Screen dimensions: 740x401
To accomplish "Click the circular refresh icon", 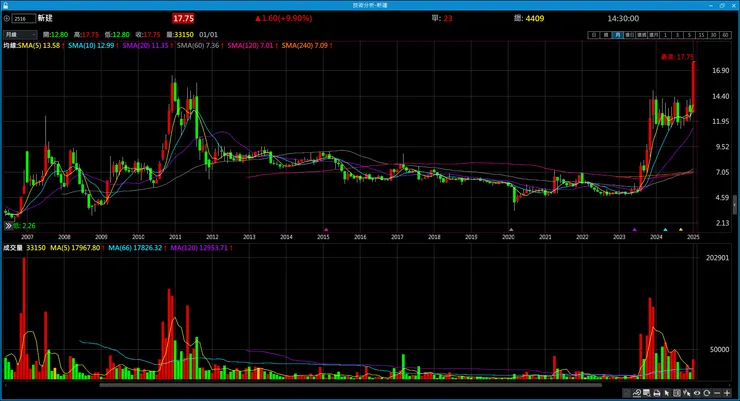I will pyautogui.click(x=706, y=393).
